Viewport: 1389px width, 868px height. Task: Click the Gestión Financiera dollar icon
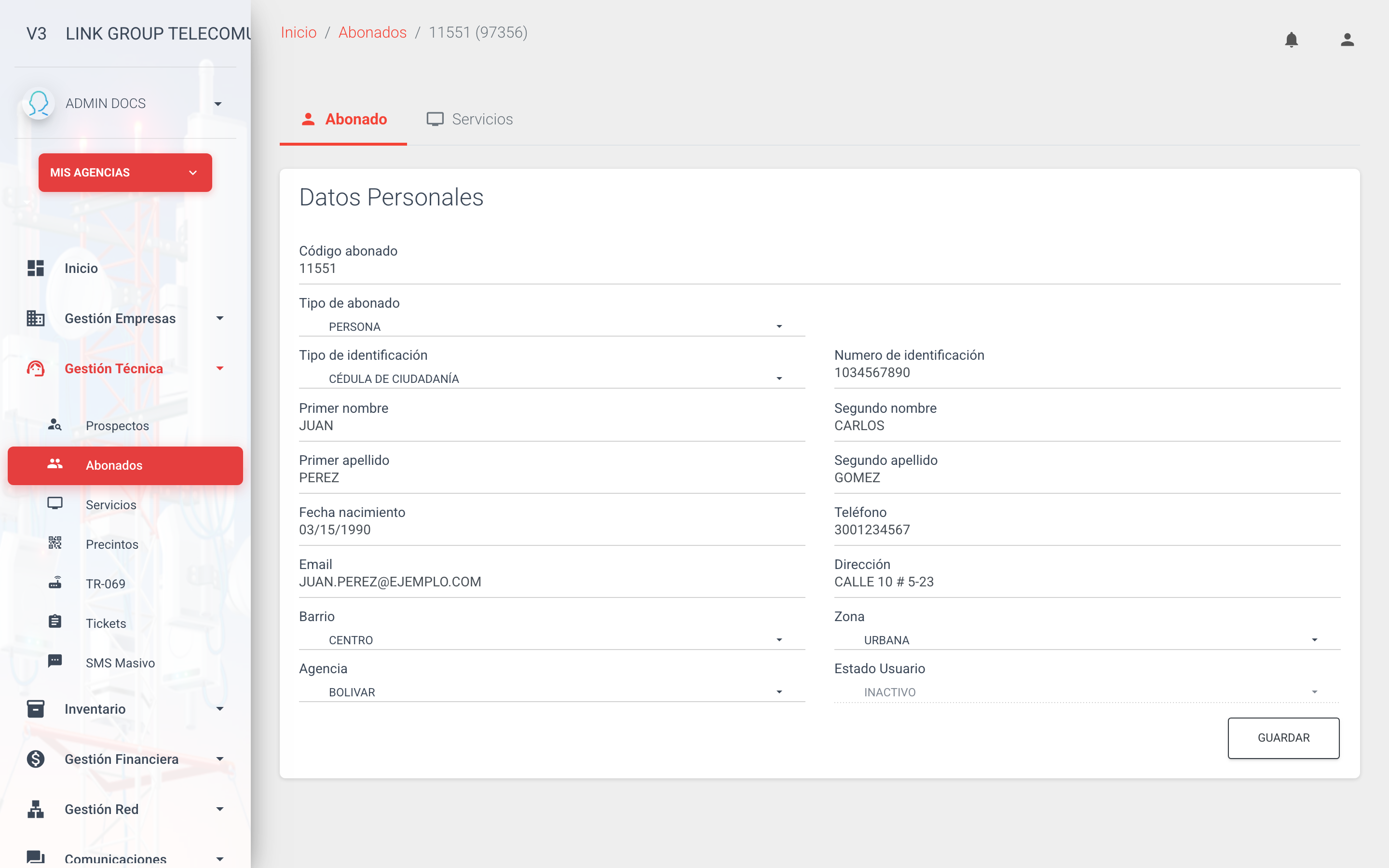[36, 759]
